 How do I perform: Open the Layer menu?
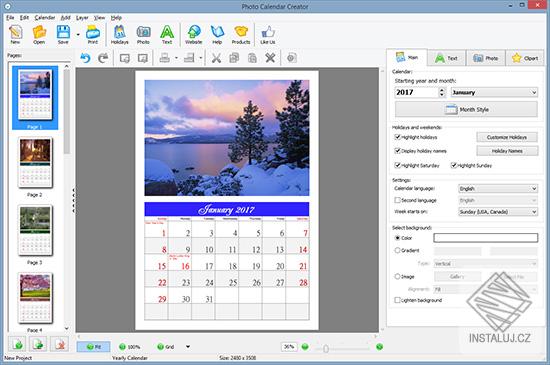tap(82, 18)
